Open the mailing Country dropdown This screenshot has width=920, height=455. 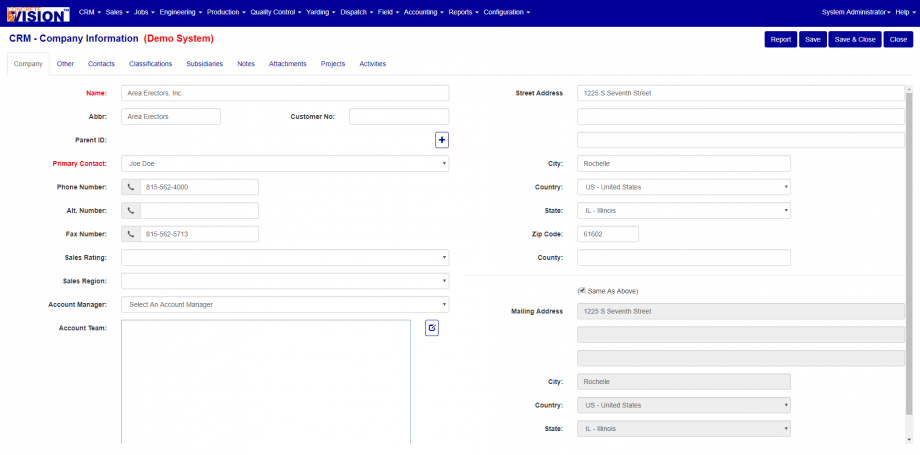pyautogui.click(x=684, y=406)
